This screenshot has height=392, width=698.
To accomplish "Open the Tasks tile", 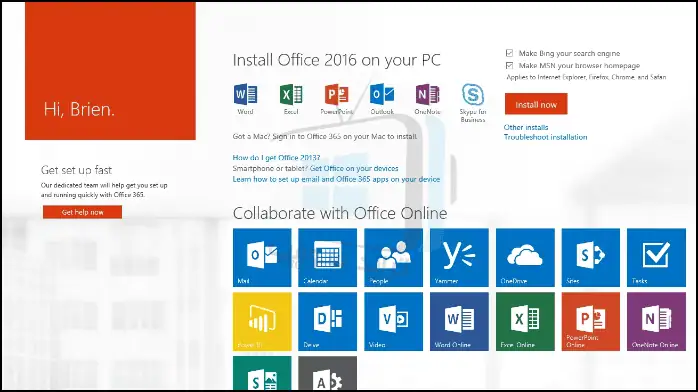I will 656,258.
